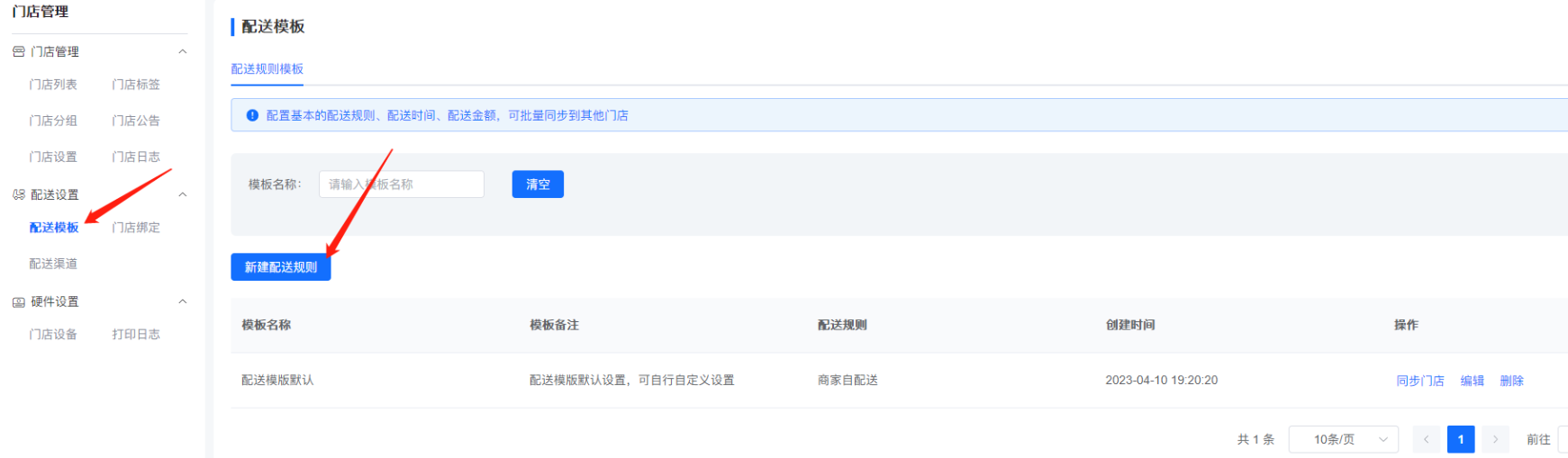Click the 2023-04-10 19:20:20 timestamp cell
Screen dimensions: 1568x458
pyautogui.click(x=1162, y=381)
